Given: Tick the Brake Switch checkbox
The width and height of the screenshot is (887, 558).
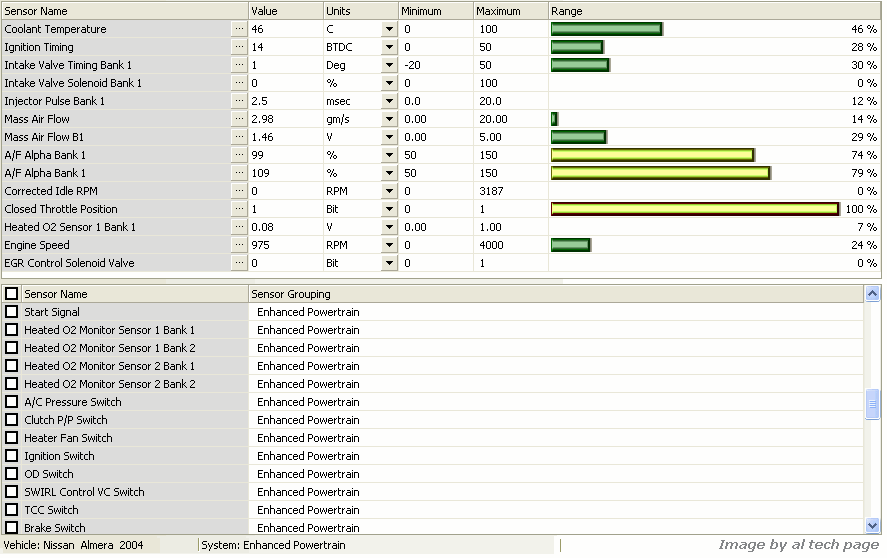Looking at the screenshot, I should 12,528.
